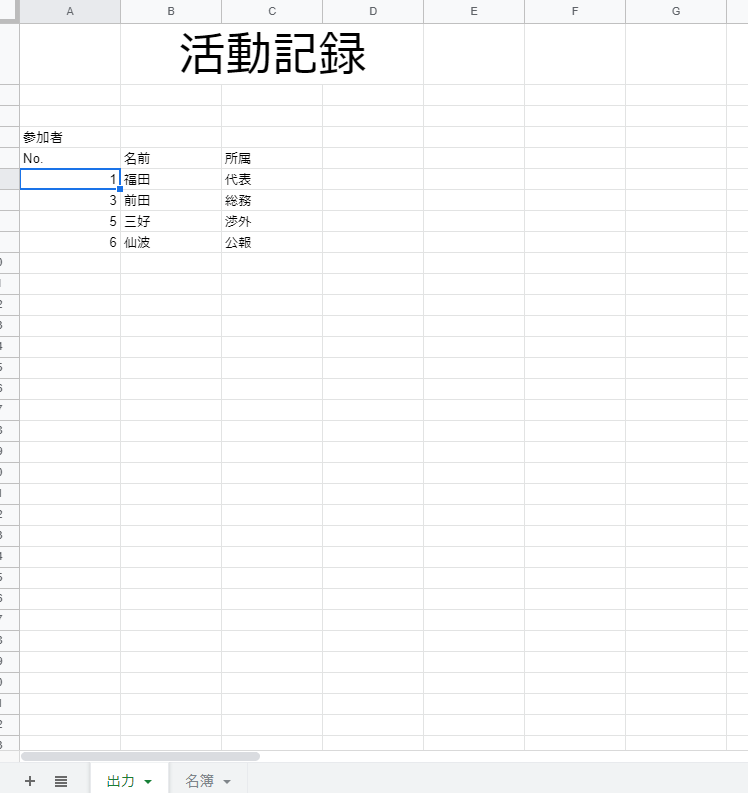The width and height of the screenshot is (748, 793).
Task: Select the cell containing number 6
Action: [70, 242]
